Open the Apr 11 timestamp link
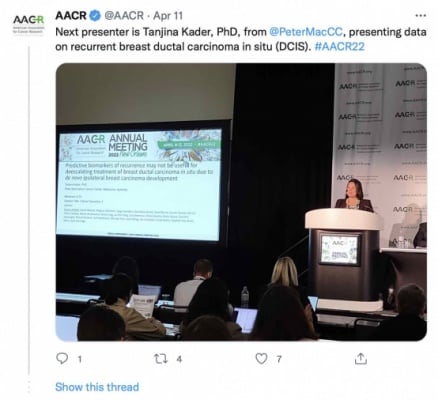This screenshot has width=438, height=400. (x=168, y=16)
